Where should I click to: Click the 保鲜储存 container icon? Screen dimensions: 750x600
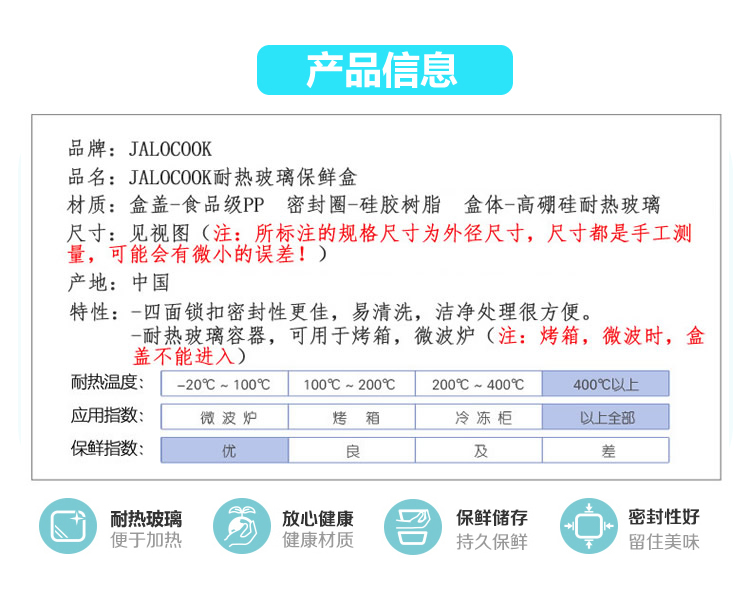pos(413,526)
